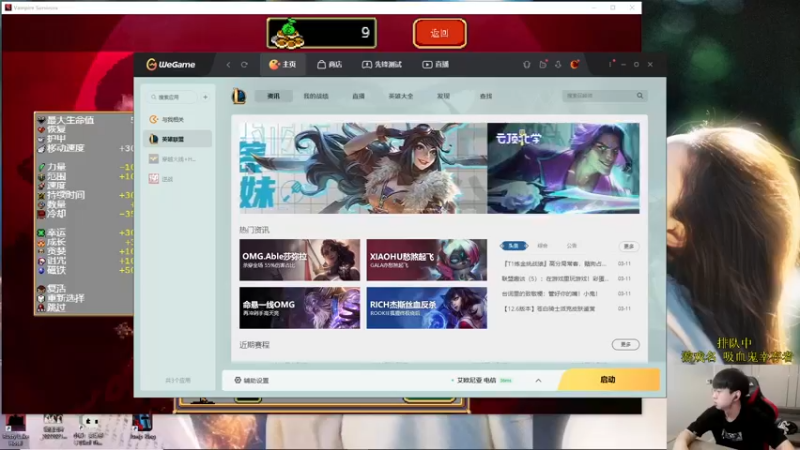Click the WeGame logo
Viewport: 800px width, 450px height.
[x=171, y=64]
